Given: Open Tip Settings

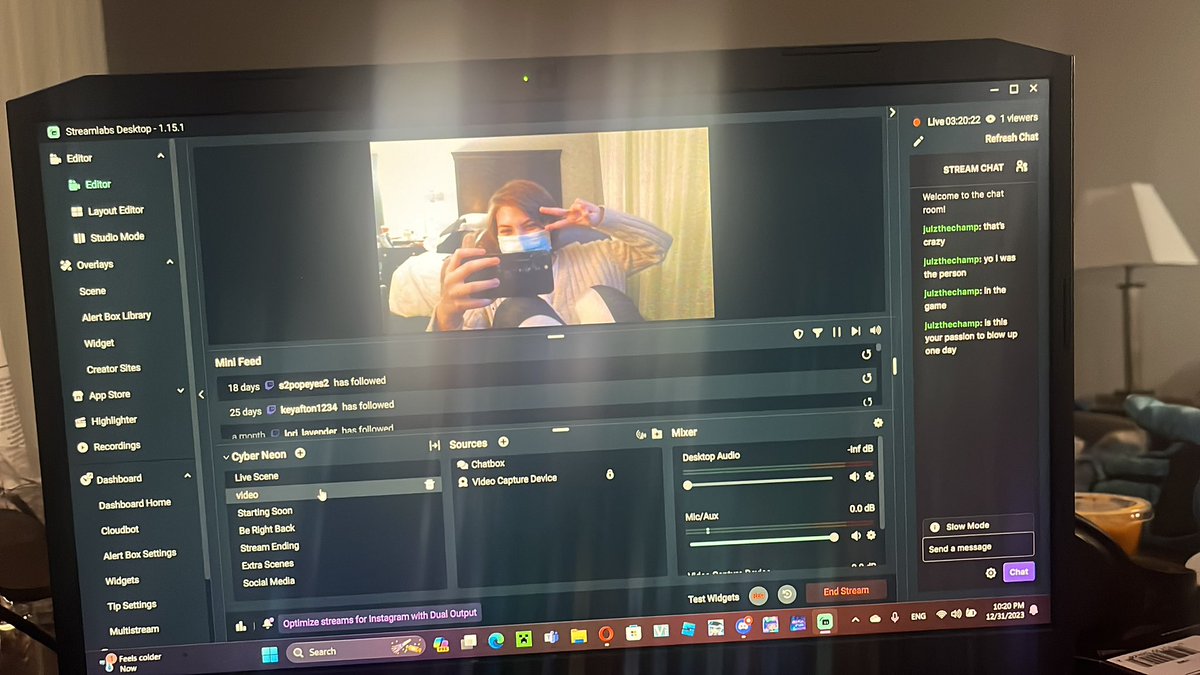Looking at the screenshot, I should point(132,605).
